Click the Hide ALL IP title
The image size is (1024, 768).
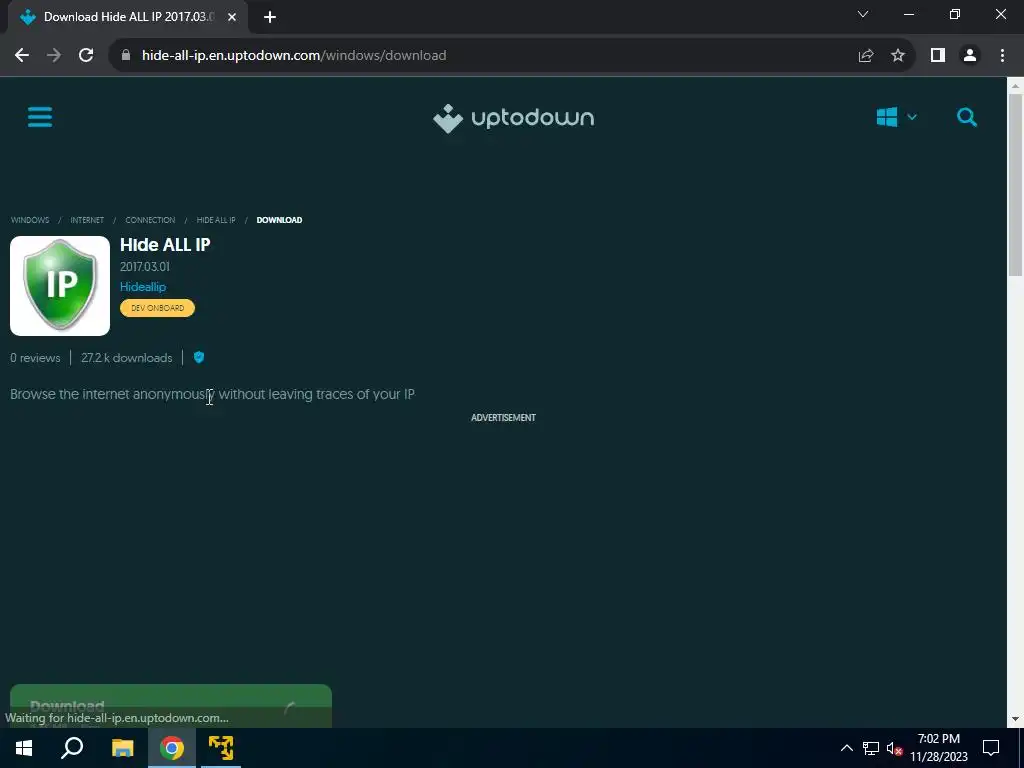pos(165,245)
